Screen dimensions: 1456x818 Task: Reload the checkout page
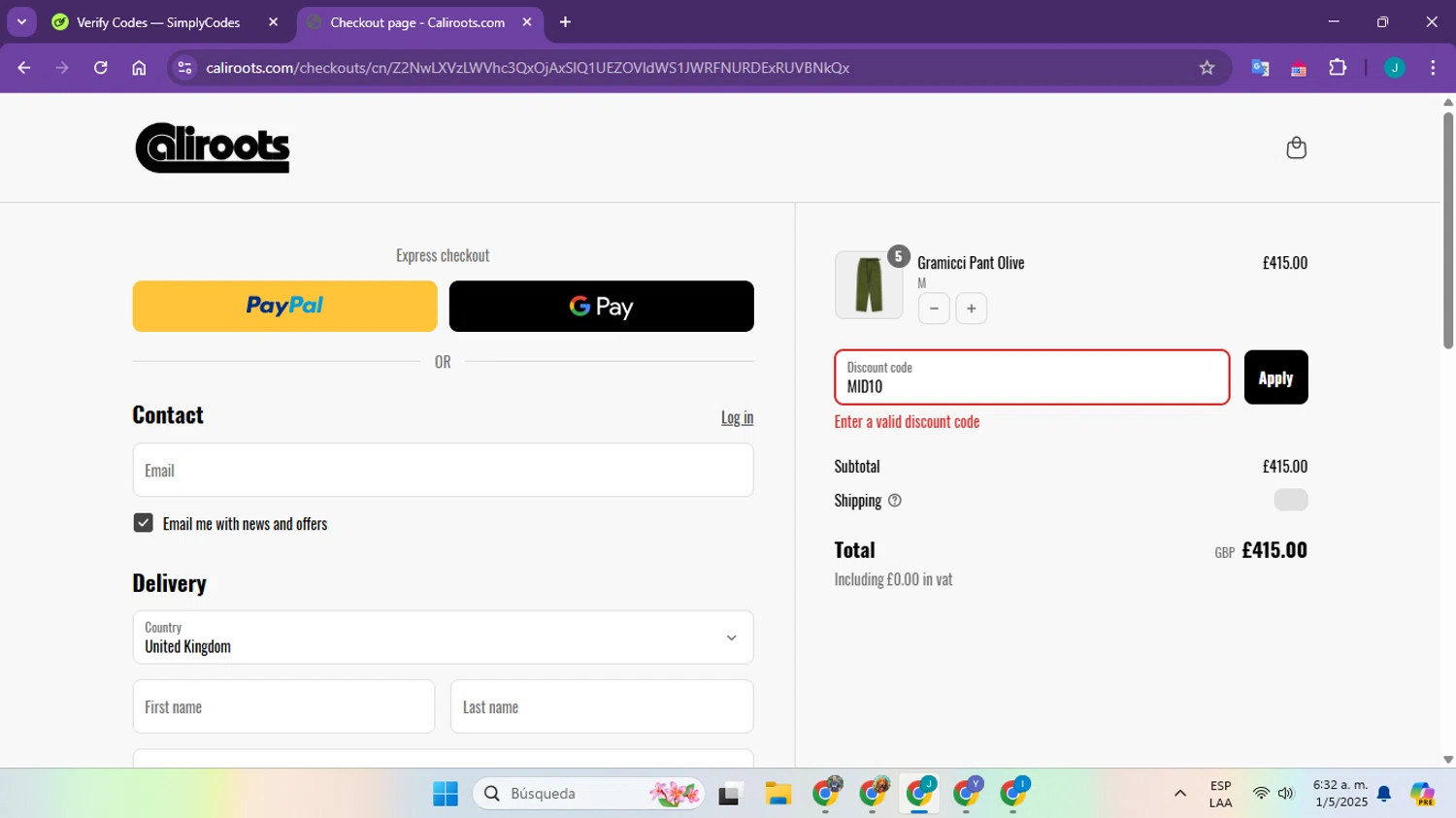[101, 68]
